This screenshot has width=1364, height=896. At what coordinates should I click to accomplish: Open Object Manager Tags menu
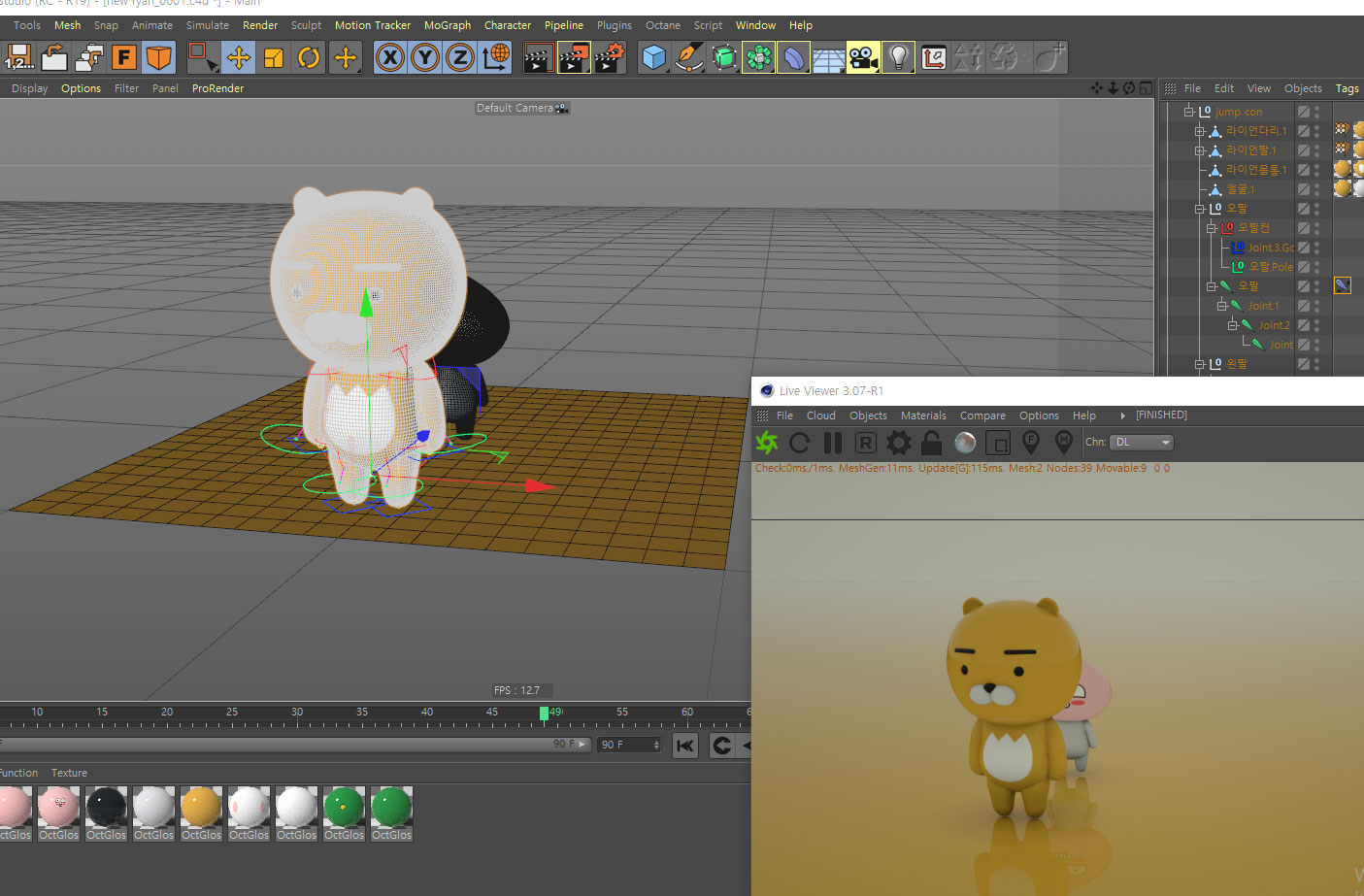coord(1347,88)
